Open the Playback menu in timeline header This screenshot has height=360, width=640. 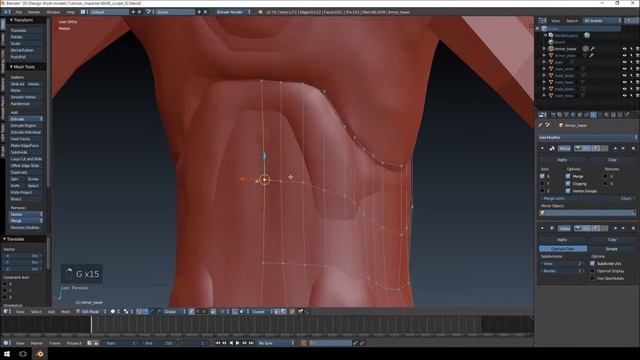(74, 343)
